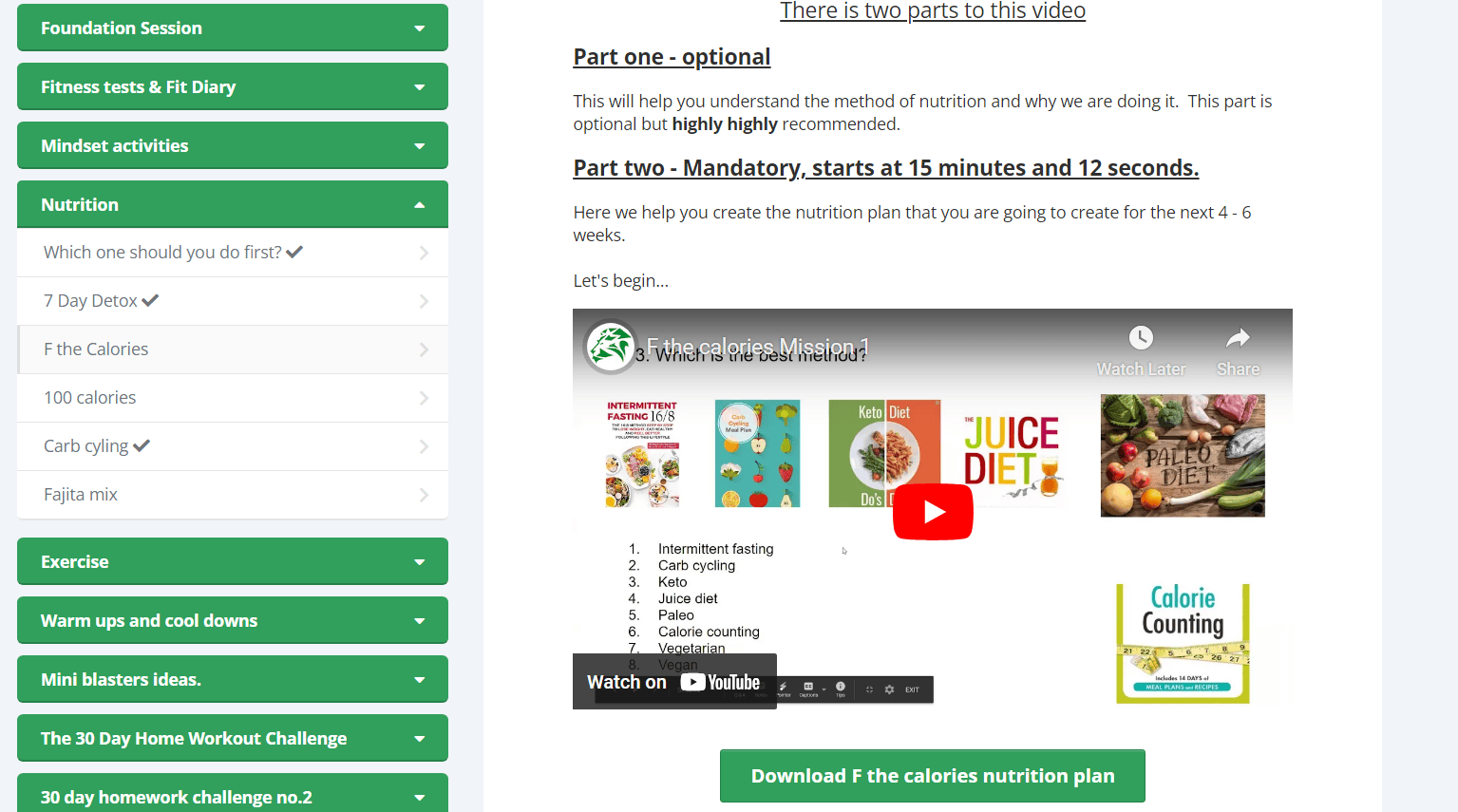Expand the Foundation Session section
The image size is (1458, 812).
[233, 28]
